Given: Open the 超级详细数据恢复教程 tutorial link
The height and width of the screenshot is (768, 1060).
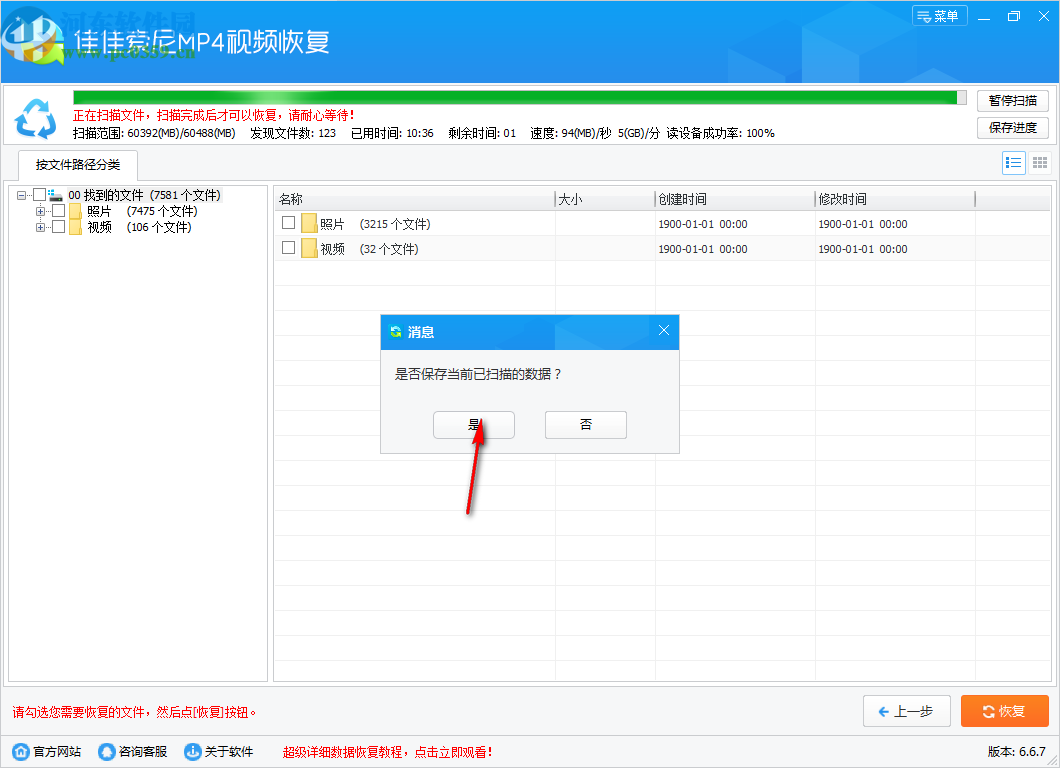Looking at the screenshot, I should pos(387,752).
